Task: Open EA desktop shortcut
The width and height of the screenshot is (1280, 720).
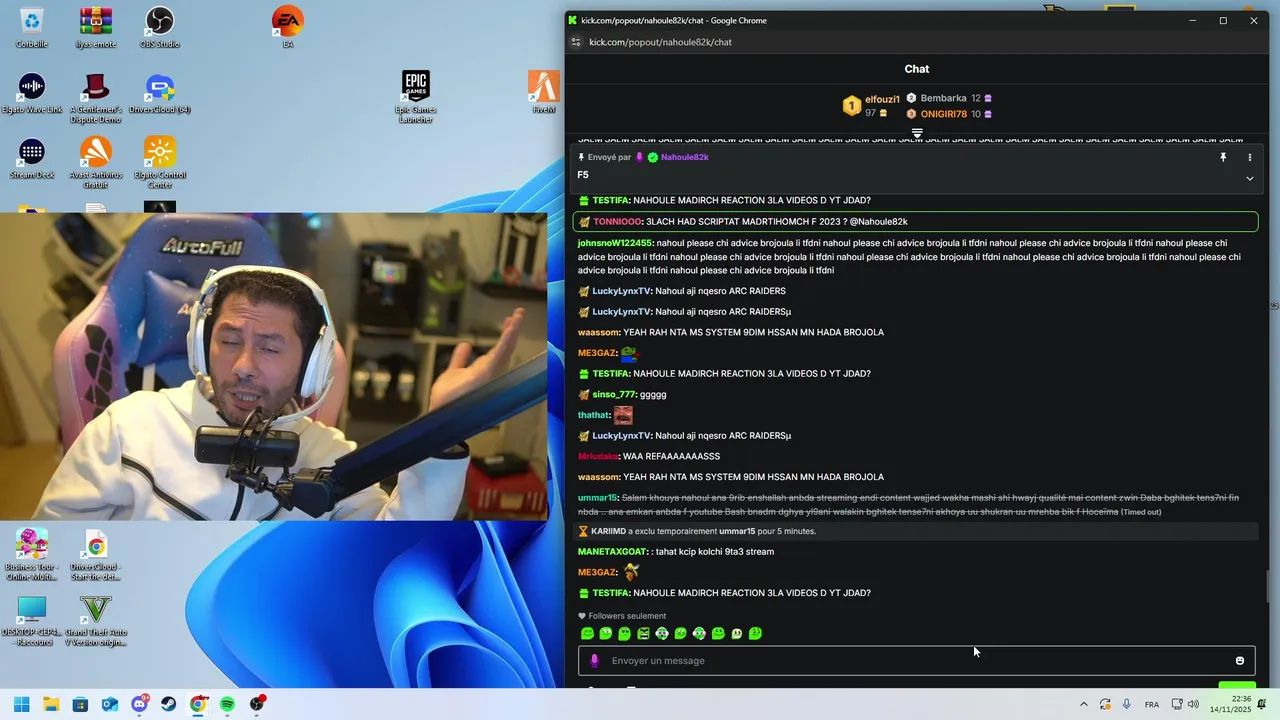Action: pos(287,27)
